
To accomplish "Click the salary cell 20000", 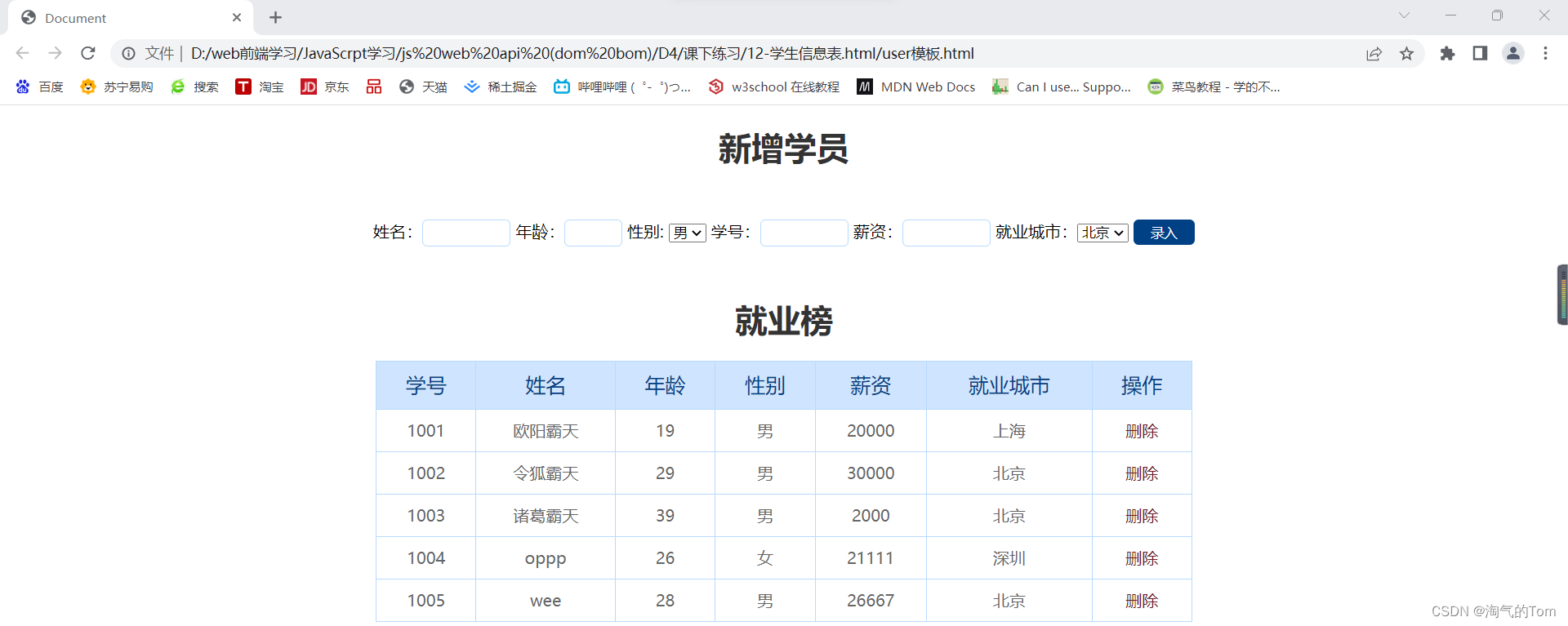I will [871, 431].
